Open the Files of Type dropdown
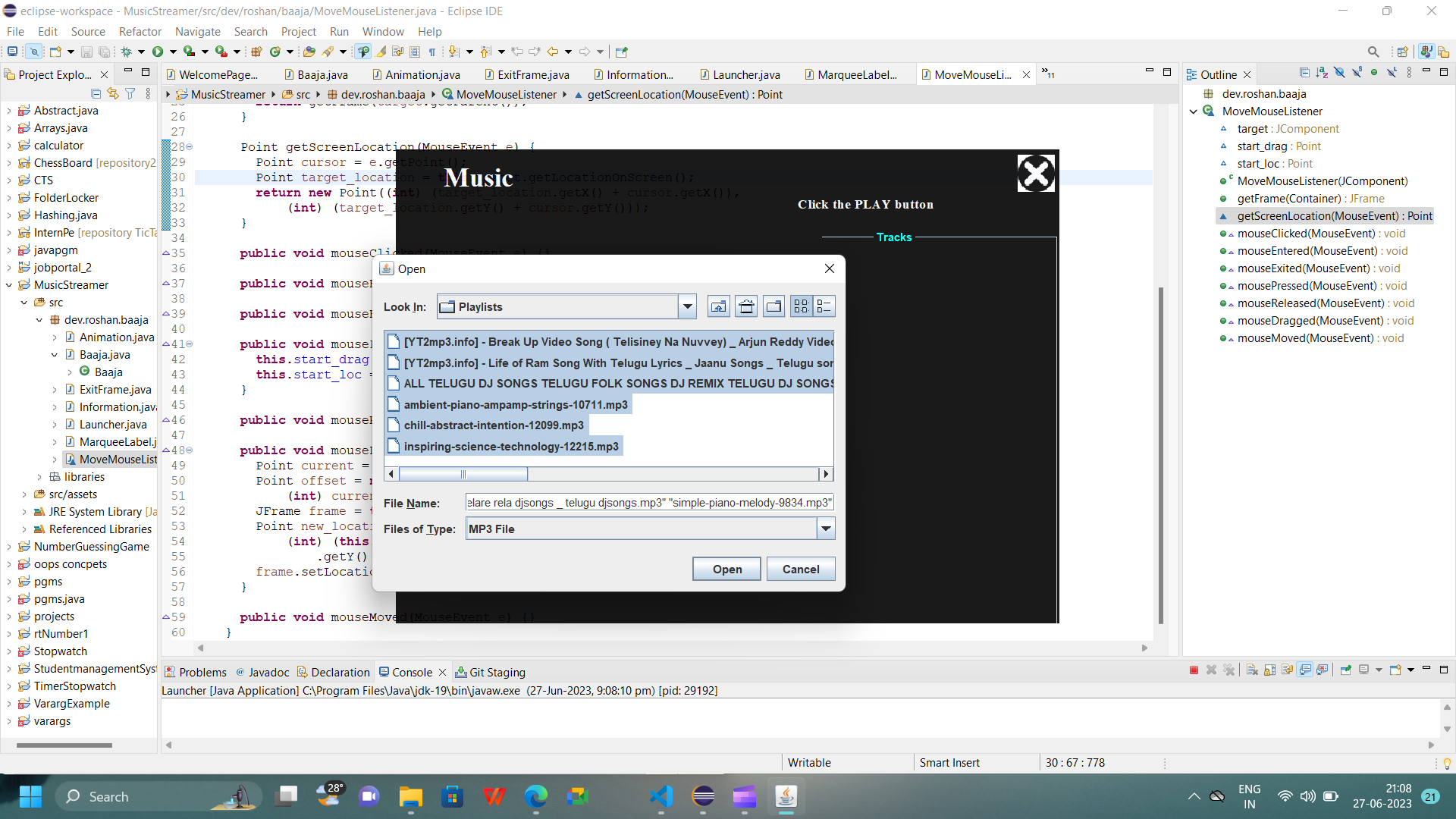Screen dimensions: 1456x819 coord(826,529)
